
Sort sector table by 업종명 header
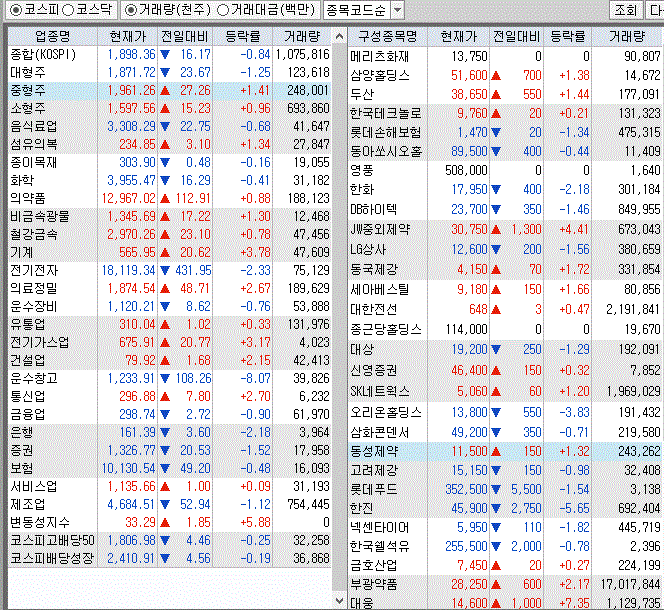click(53, 36)
